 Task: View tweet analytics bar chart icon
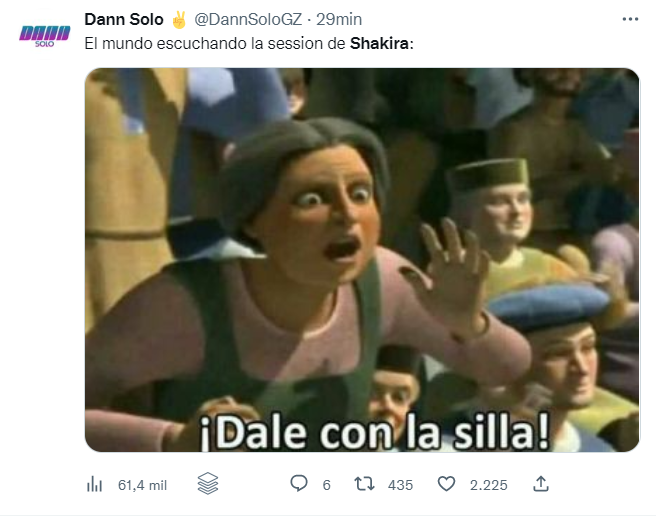click(94, 485)
